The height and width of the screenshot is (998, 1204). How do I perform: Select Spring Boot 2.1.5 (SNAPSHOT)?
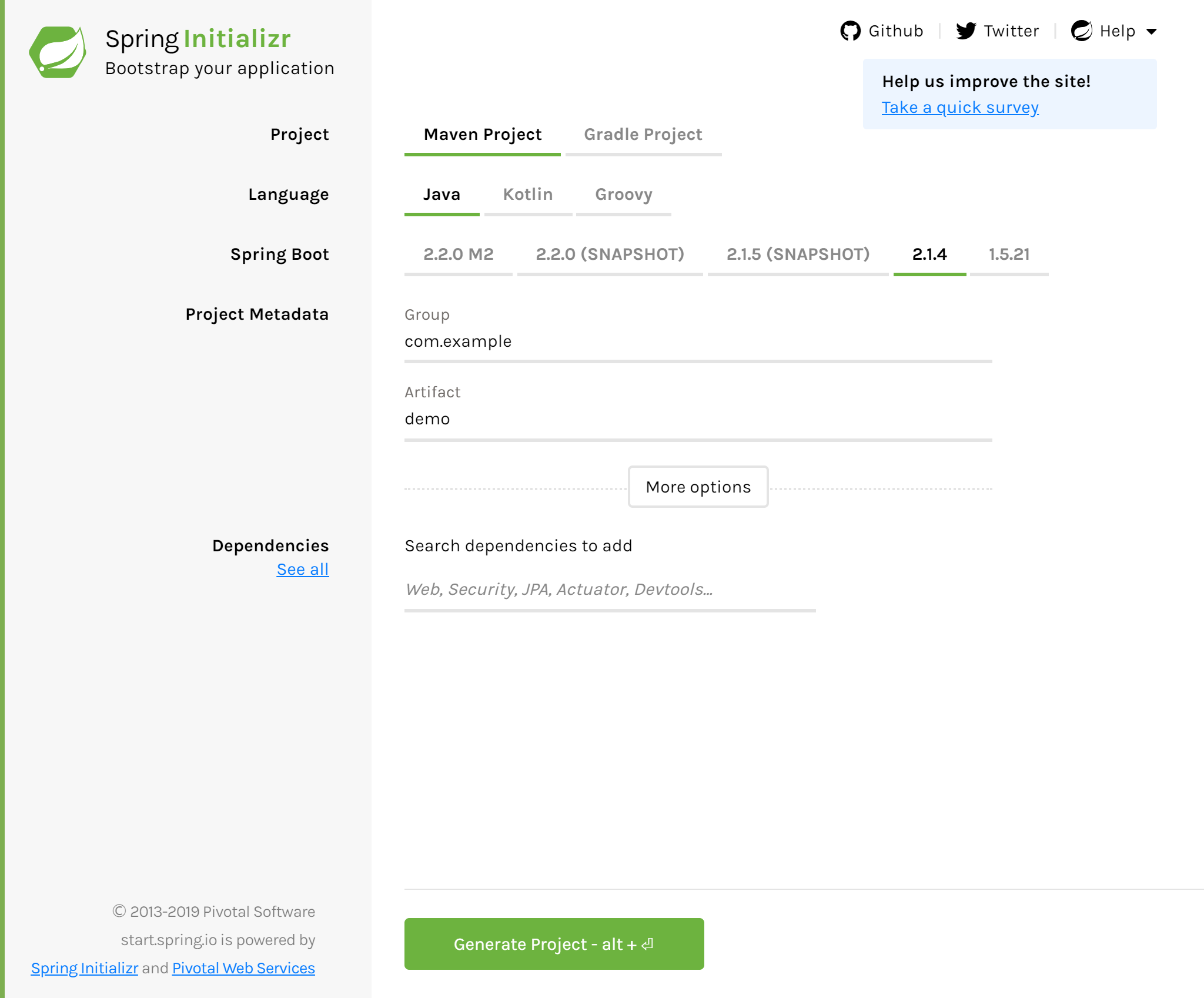pyautogui.click(x=798, y=254)
